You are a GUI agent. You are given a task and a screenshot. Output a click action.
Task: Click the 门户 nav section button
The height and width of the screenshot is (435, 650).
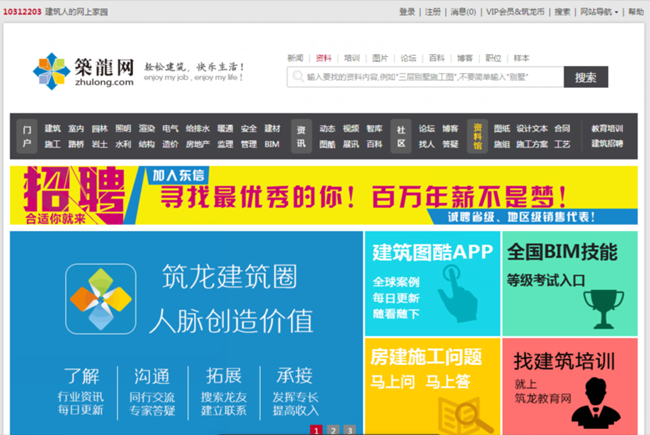[x=27, y=136]
